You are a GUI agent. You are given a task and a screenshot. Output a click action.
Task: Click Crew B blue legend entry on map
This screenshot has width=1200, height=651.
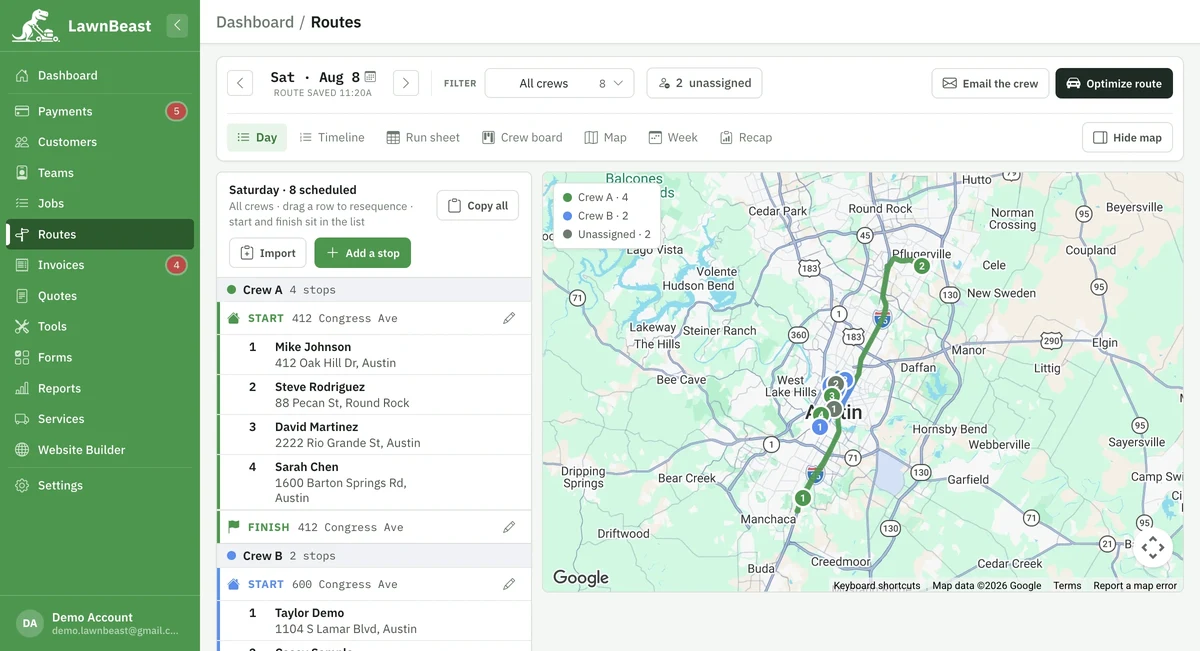(x=596, y=215)
